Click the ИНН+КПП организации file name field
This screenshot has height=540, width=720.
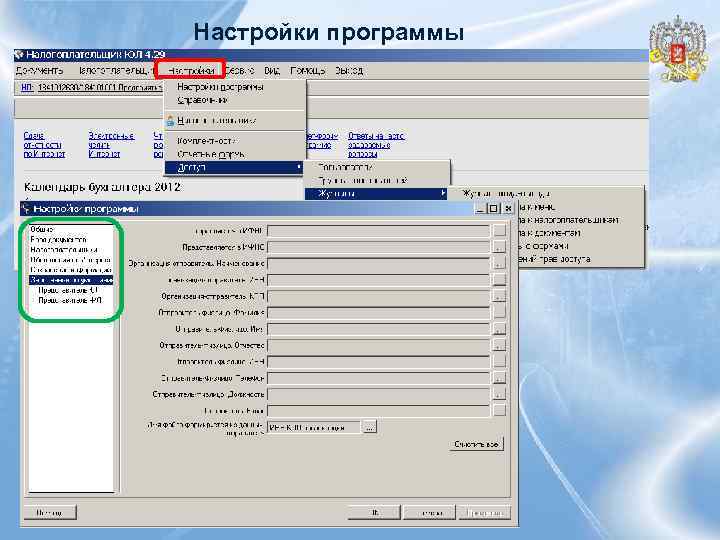(314, 428)
